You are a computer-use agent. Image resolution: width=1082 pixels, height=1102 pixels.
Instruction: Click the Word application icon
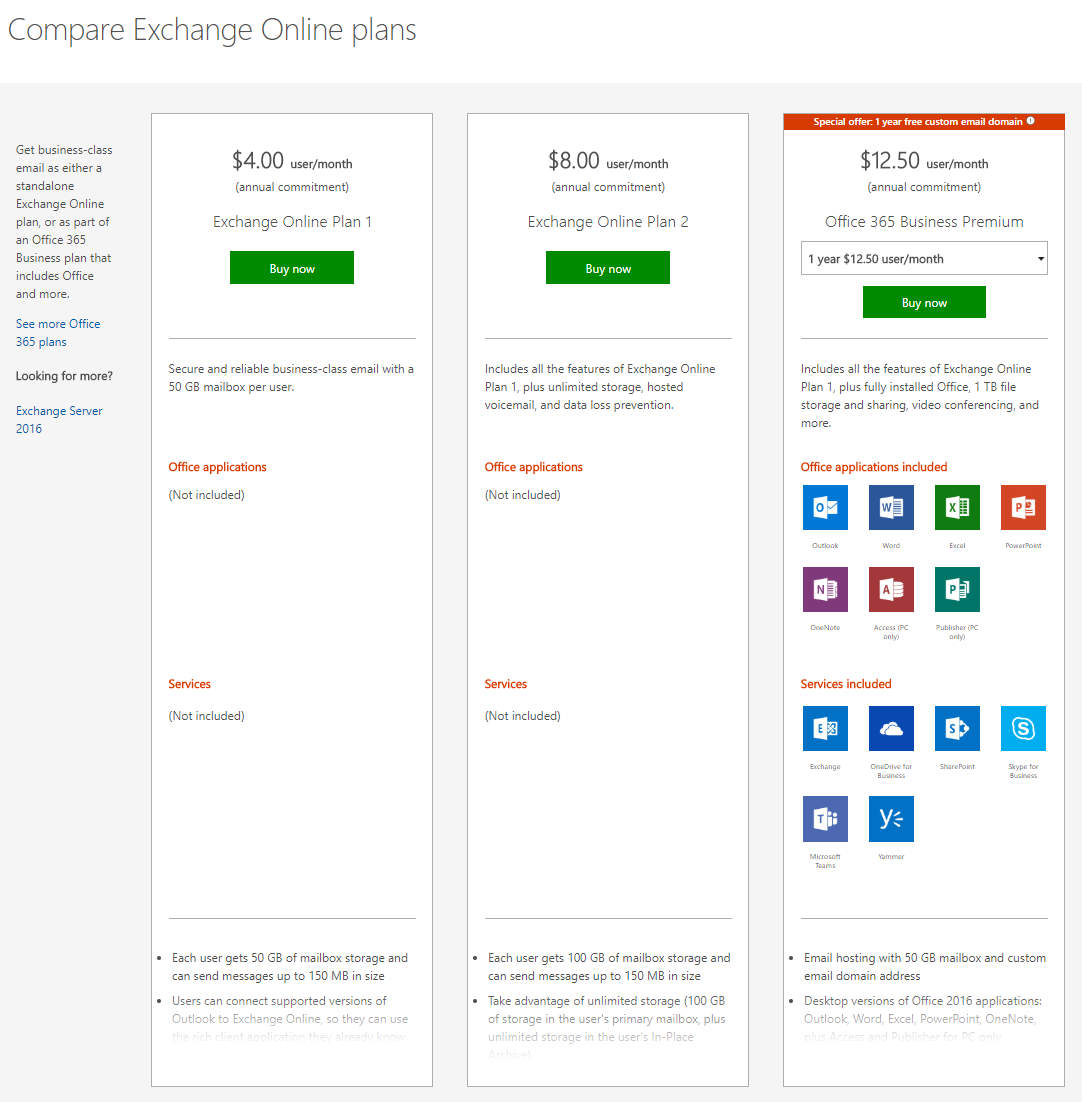[x=891, y=507]
